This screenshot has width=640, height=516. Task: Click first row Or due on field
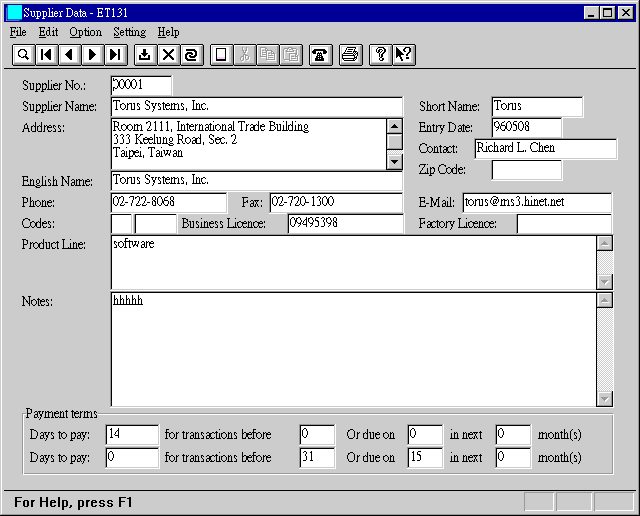pos(425,434)
